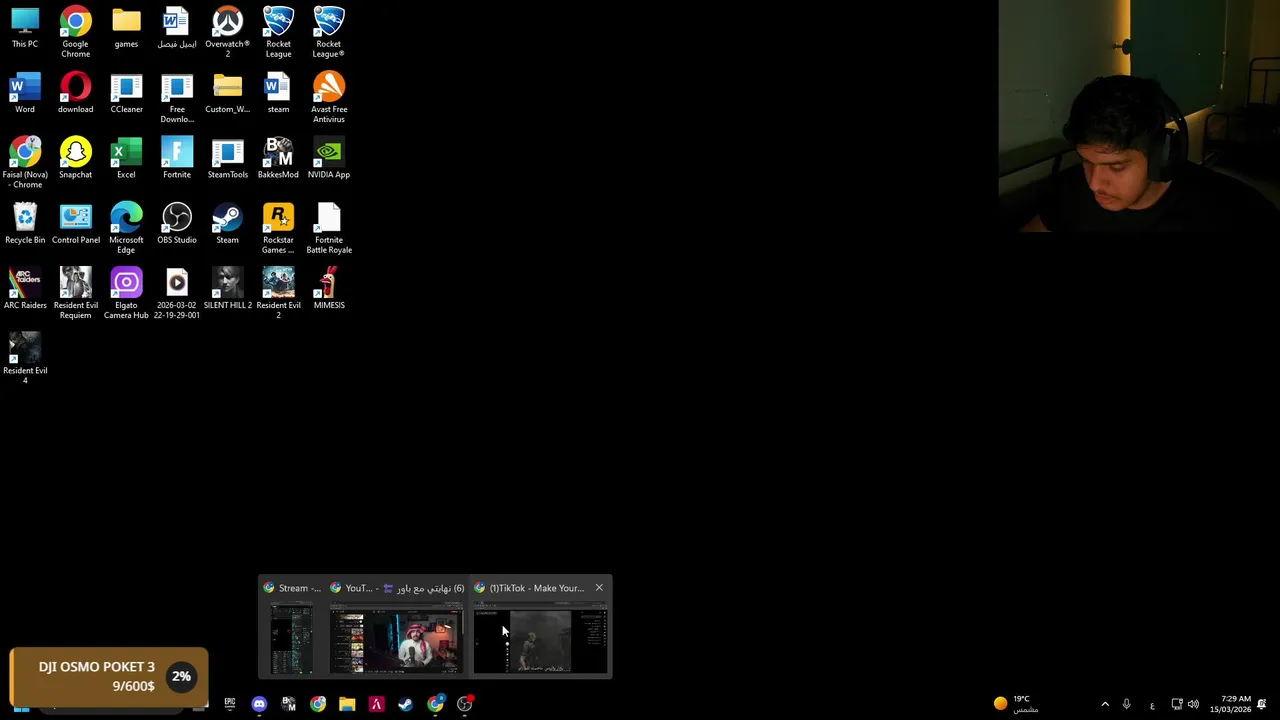This screenshot has height=720, width=1280.
Task: Open the This PC desktop icon
Action: tap(25, 28)
